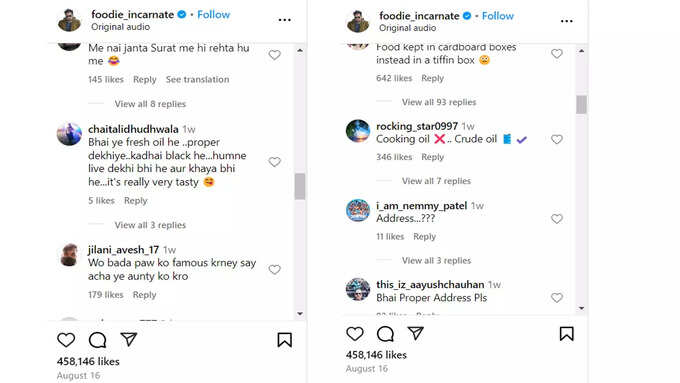Click See translation under Surat comment
680x383 pixels.
click(x=197, y=79)
